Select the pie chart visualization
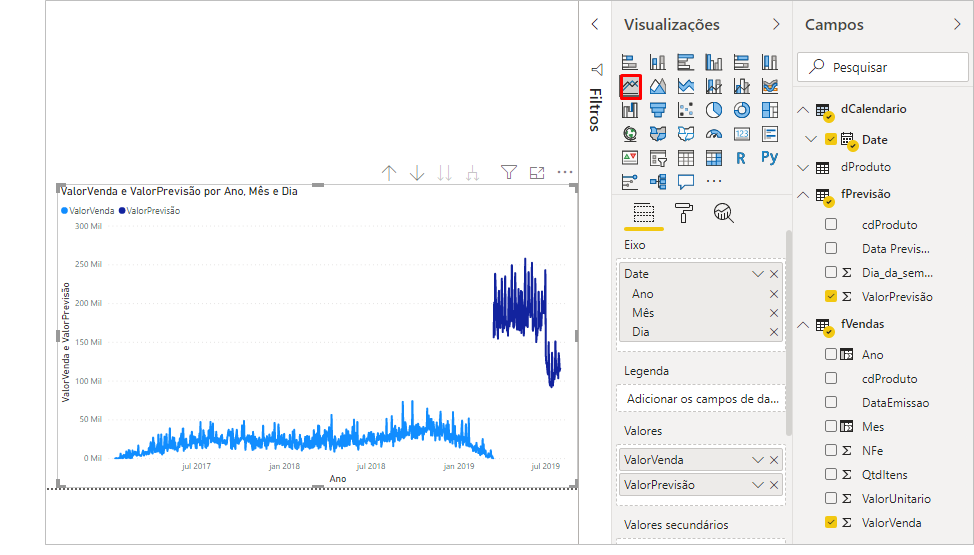This screenshot has height=555, width=974. [714, 110]
